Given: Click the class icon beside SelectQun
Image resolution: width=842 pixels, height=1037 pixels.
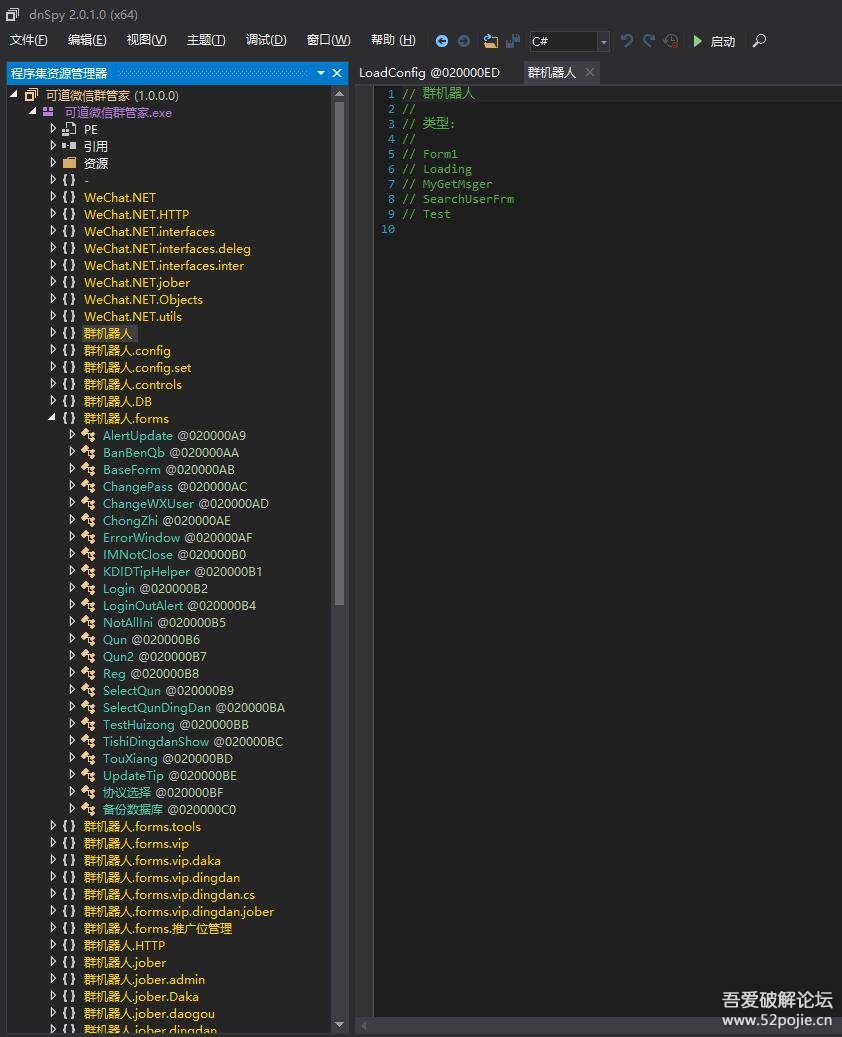Looking at the screenshot, I should coord(88,690).
